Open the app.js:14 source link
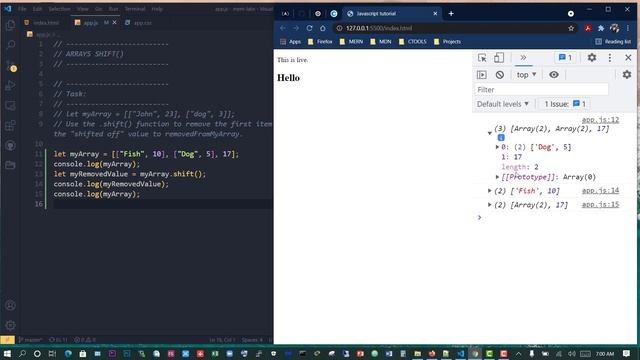 tap(600, 191)
